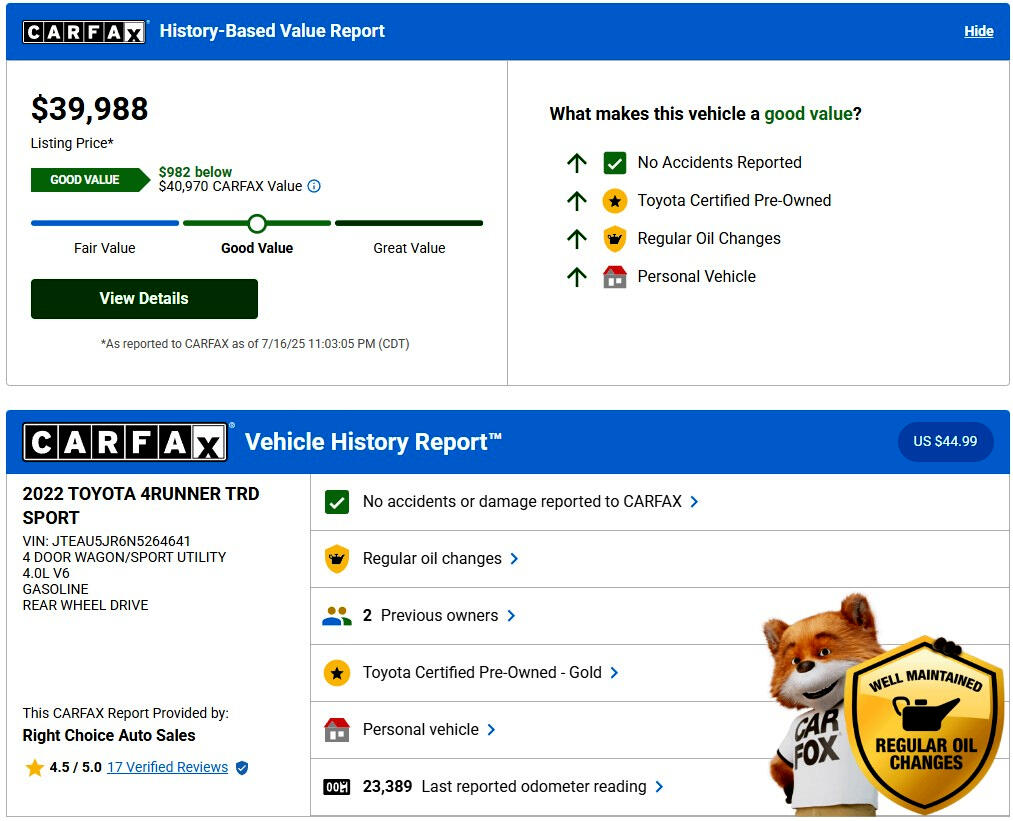Click Vehicle History Report title
This screenshot has width=1013, height=821.
tap(373, 442)
